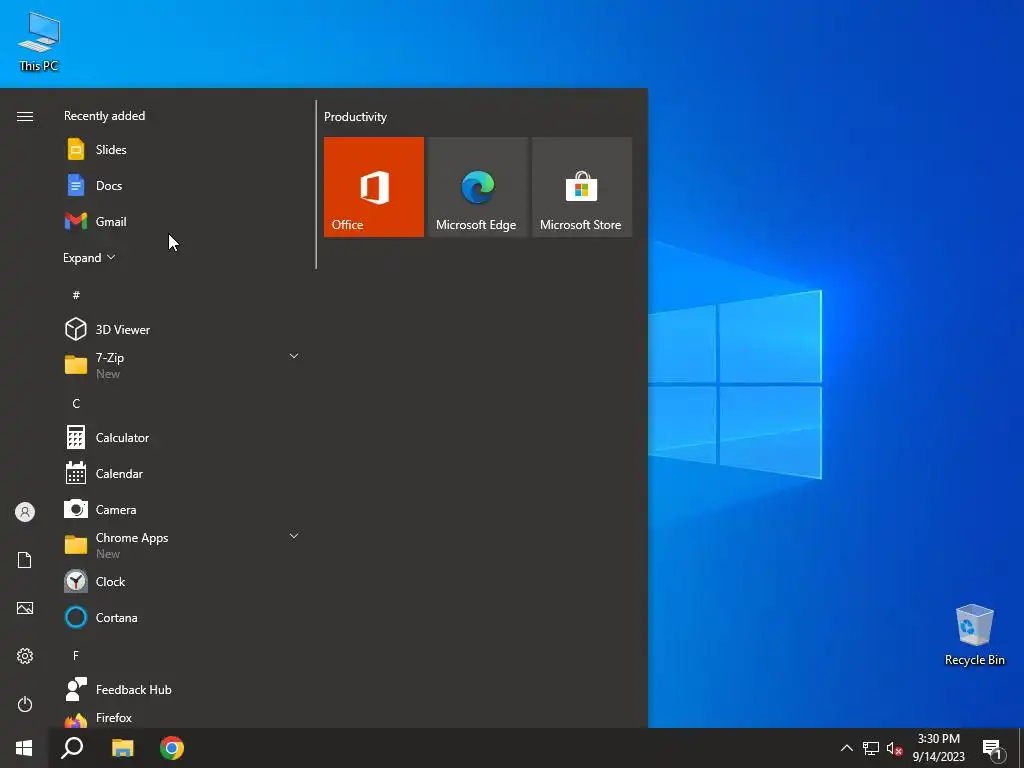The image size is (1024, 768).
Task: Open the Slides app from Recently added
Action: [x=182, y=150]
